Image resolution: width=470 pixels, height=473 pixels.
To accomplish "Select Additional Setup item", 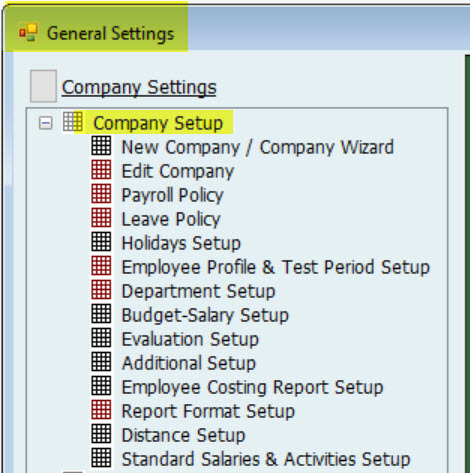I will (x=189, y=363).
